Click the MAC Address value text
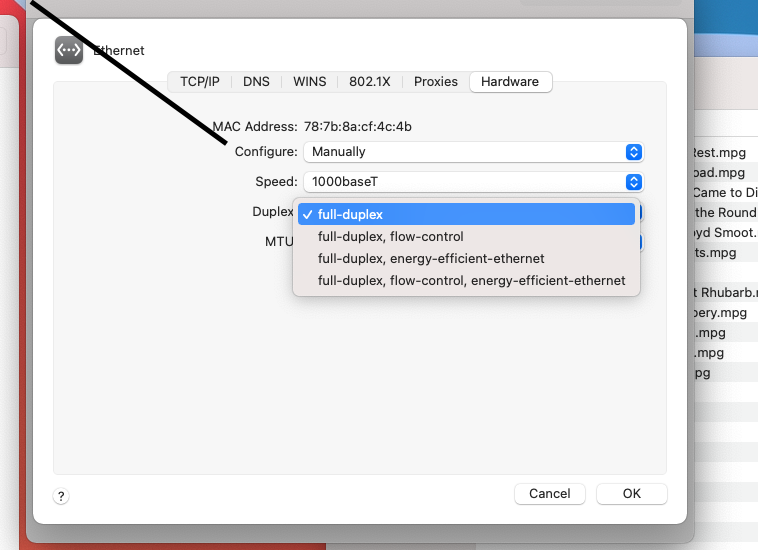 click(358, 127)
